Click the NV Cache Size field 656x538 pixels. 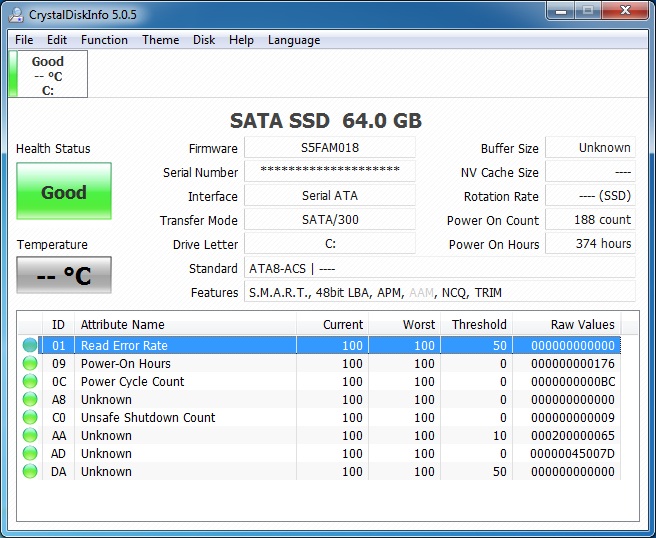point(590,172)
